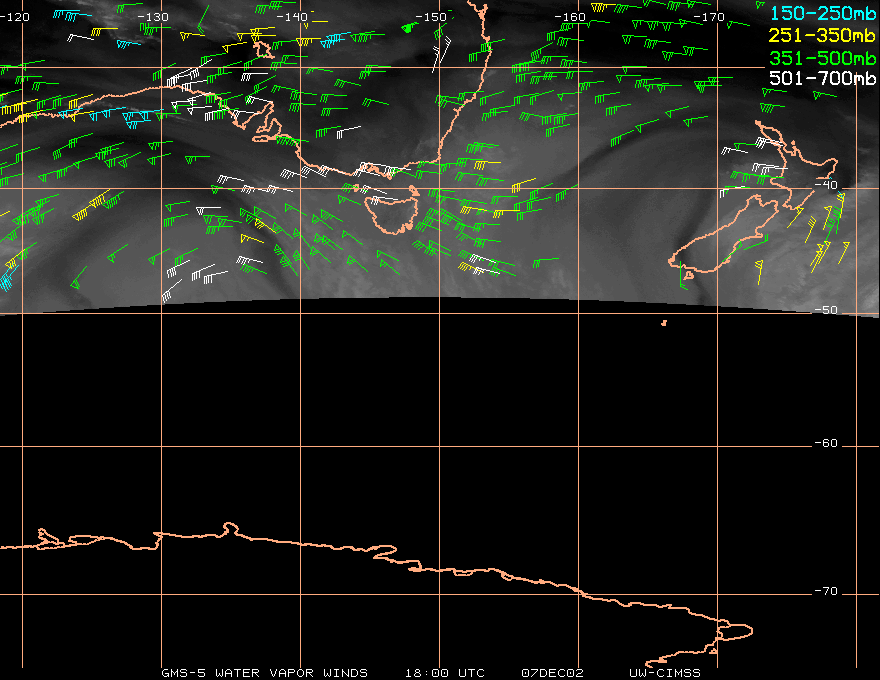
Task: Click the -170 longitude label
Action: pyautogui.click(x=709, y=17)
